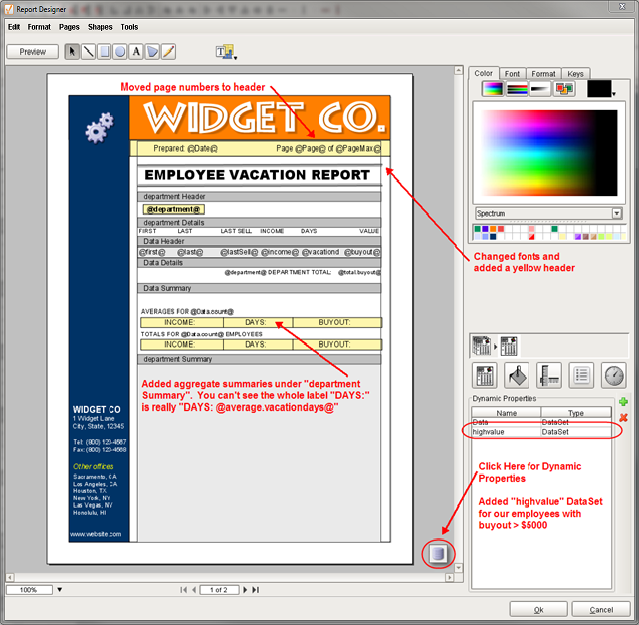Open the zoom percentage dropdown arrow
The width and height of the screenshot is (639, 625).
59,590
